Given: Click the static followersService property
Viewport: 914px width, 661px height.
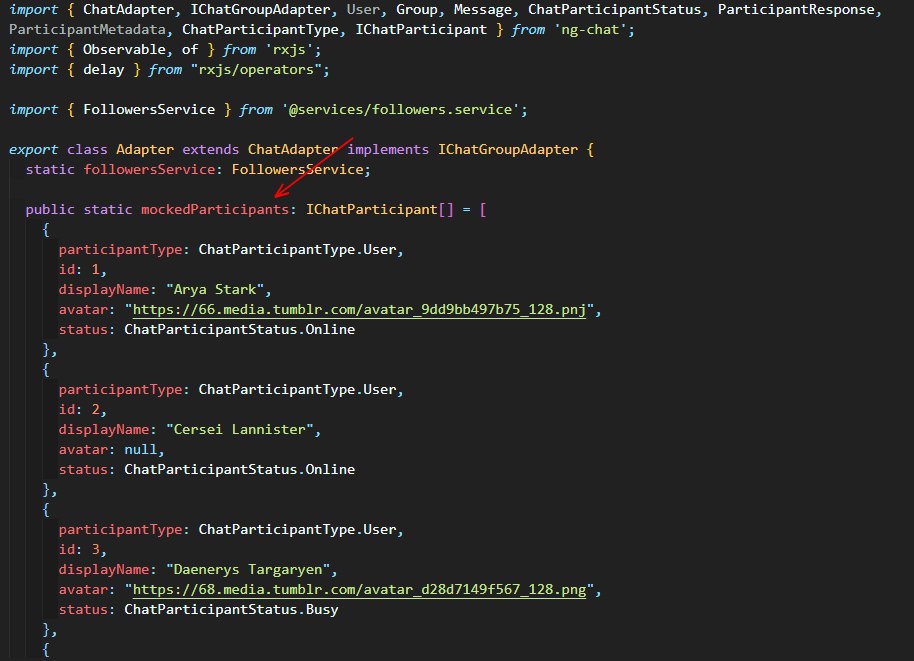Looking at the screenshot, I should click(149, 170).
